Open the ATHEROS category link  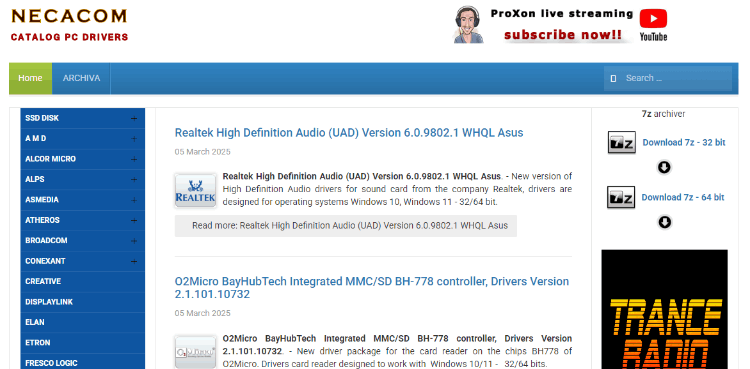coord(43,220)
